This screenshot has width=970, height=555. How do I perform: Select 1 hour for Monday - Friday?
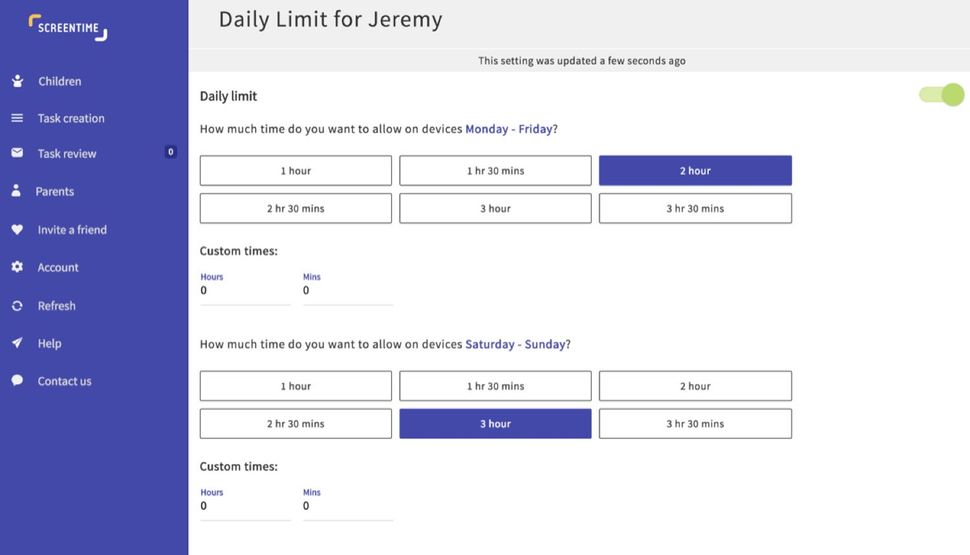point(295,171)
